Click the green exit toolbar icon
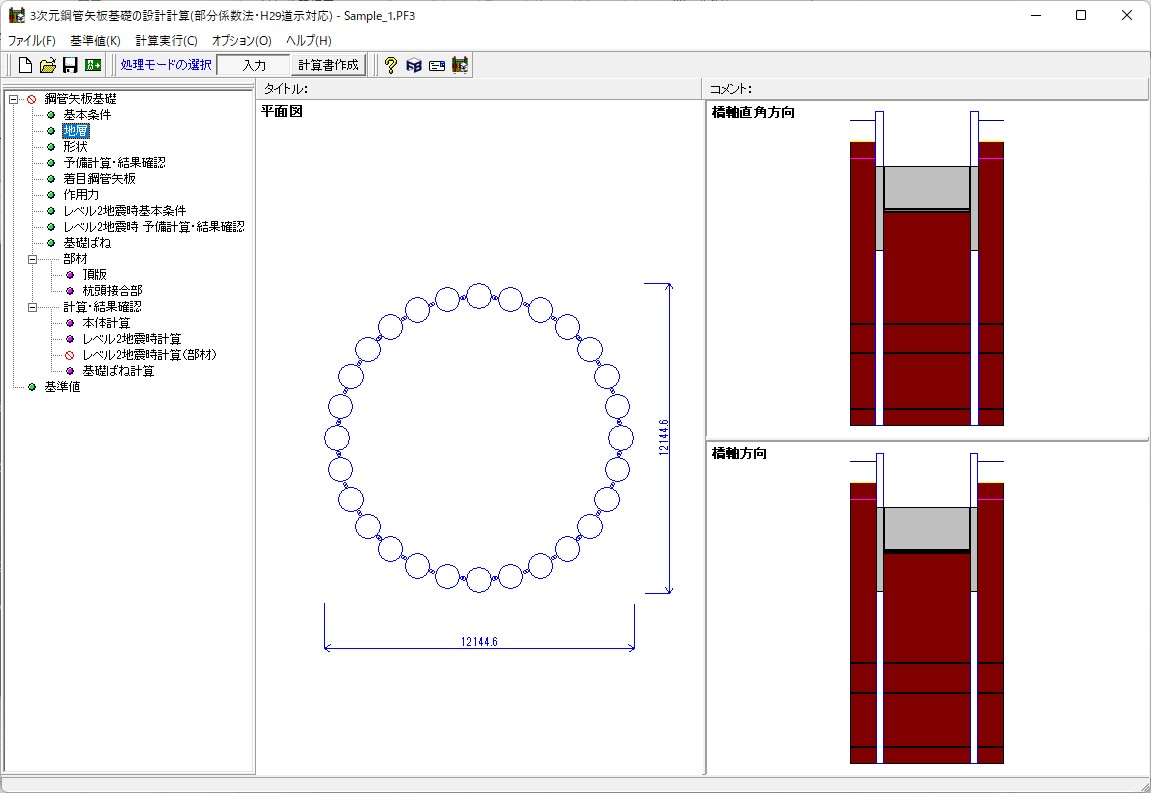Screen dimensions: 1151x793 [93, 65]
